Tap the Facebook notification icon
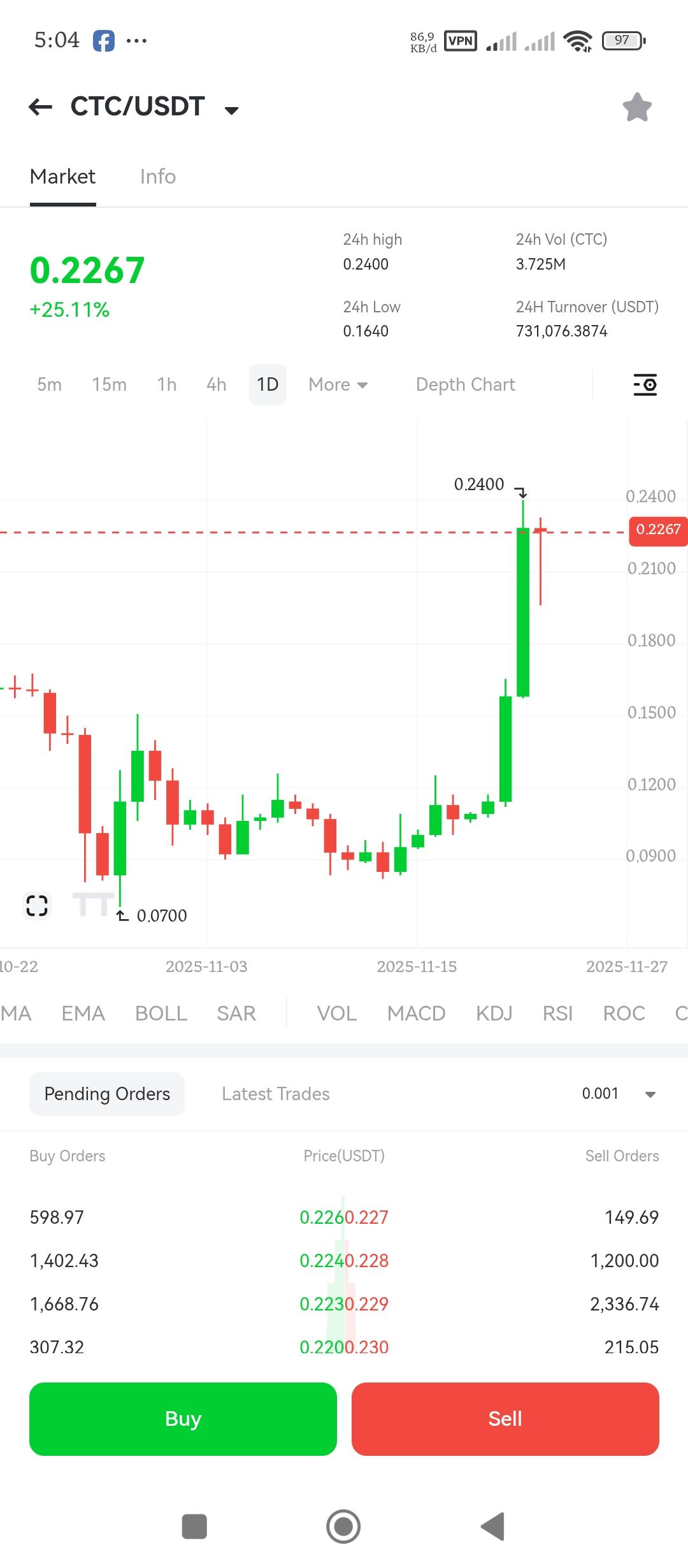Viewport: 688px width, 1568px height. tap(104, 41)
